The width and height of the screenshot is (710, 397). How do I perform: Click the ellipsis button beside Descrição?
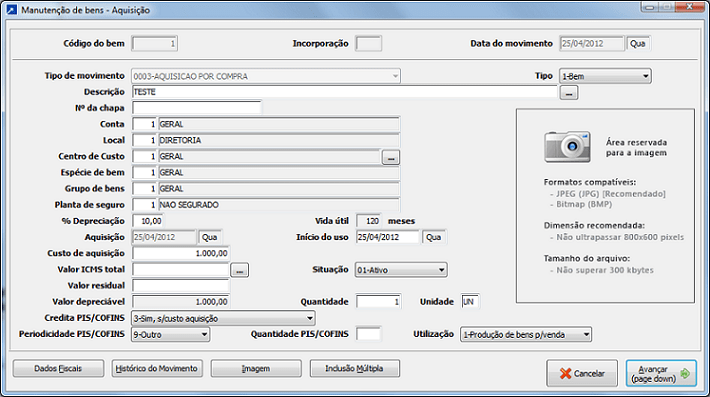(569, 93)
